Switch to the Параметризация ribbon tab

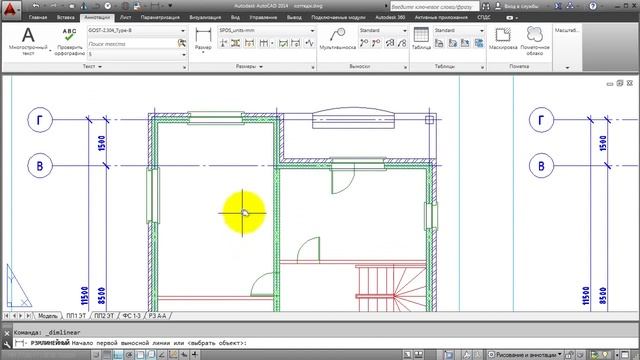[x=160, y=18]
